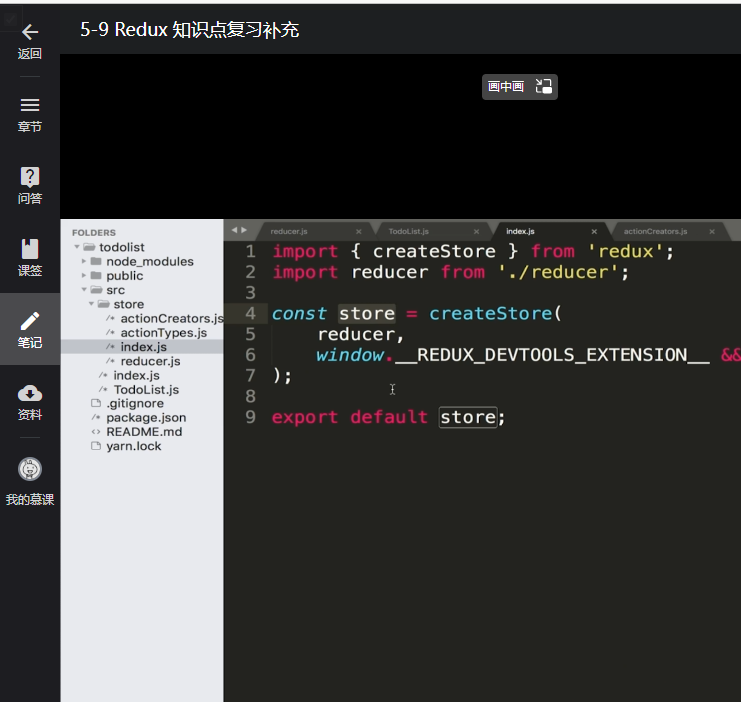This screenshot has height=702, width=741.
Task: Close the index.js tab
Action: [x=594, y=232]
